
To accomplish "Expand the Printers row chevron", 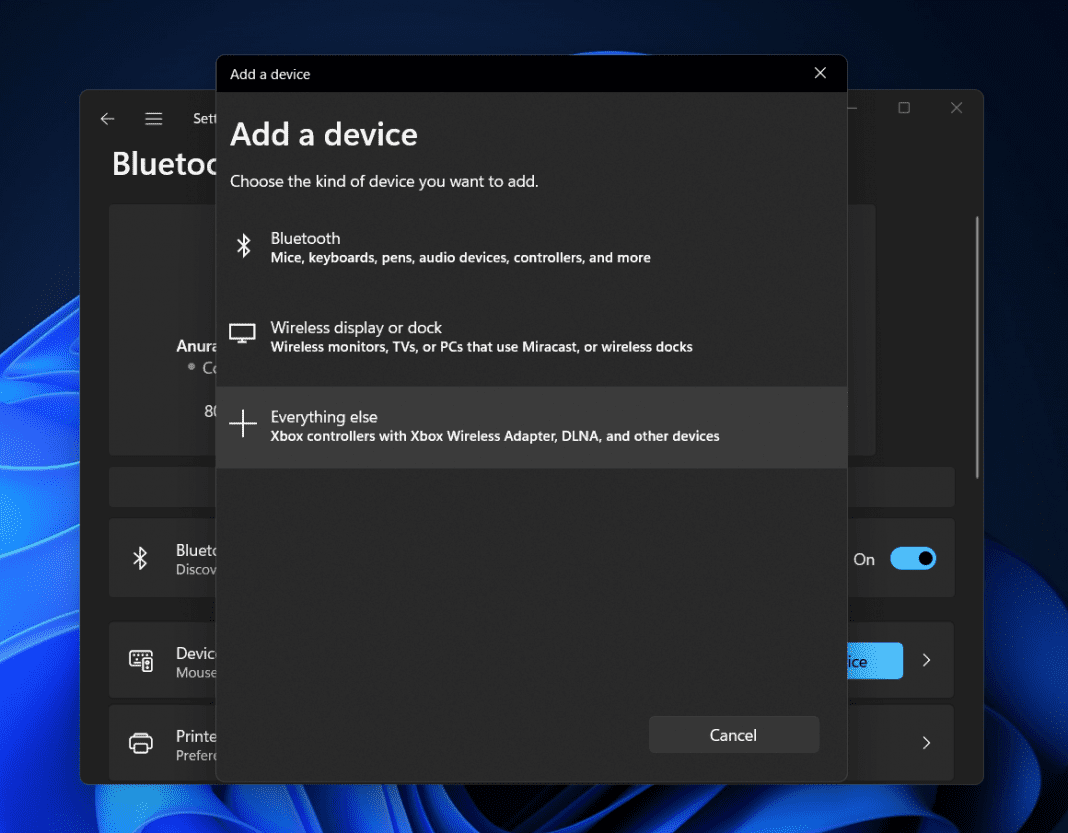I will 926,743.
